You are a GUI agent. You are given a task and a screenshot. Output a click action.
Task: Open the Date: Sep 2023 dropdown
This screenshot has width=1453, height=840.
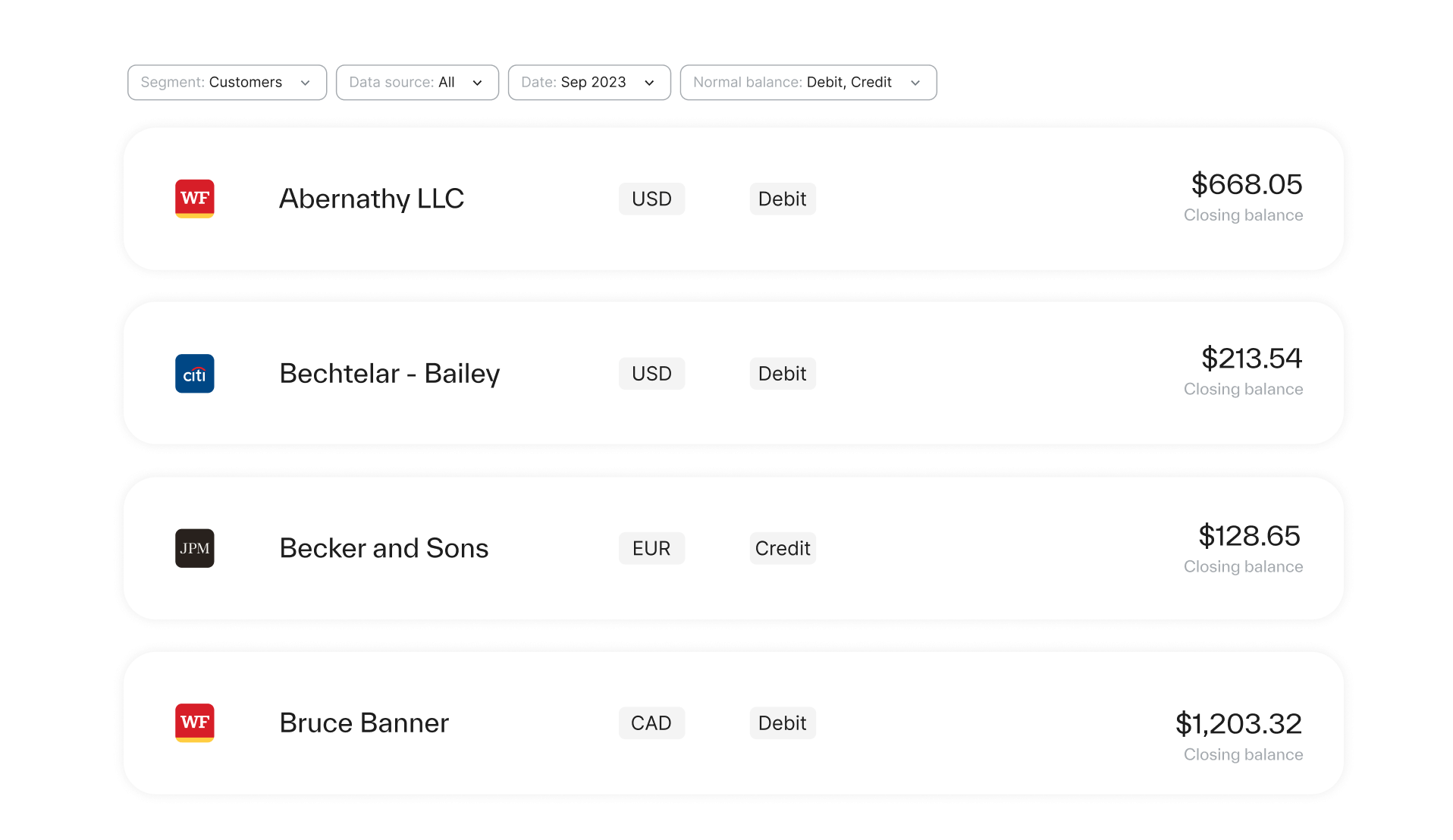[x=589, y=83]
